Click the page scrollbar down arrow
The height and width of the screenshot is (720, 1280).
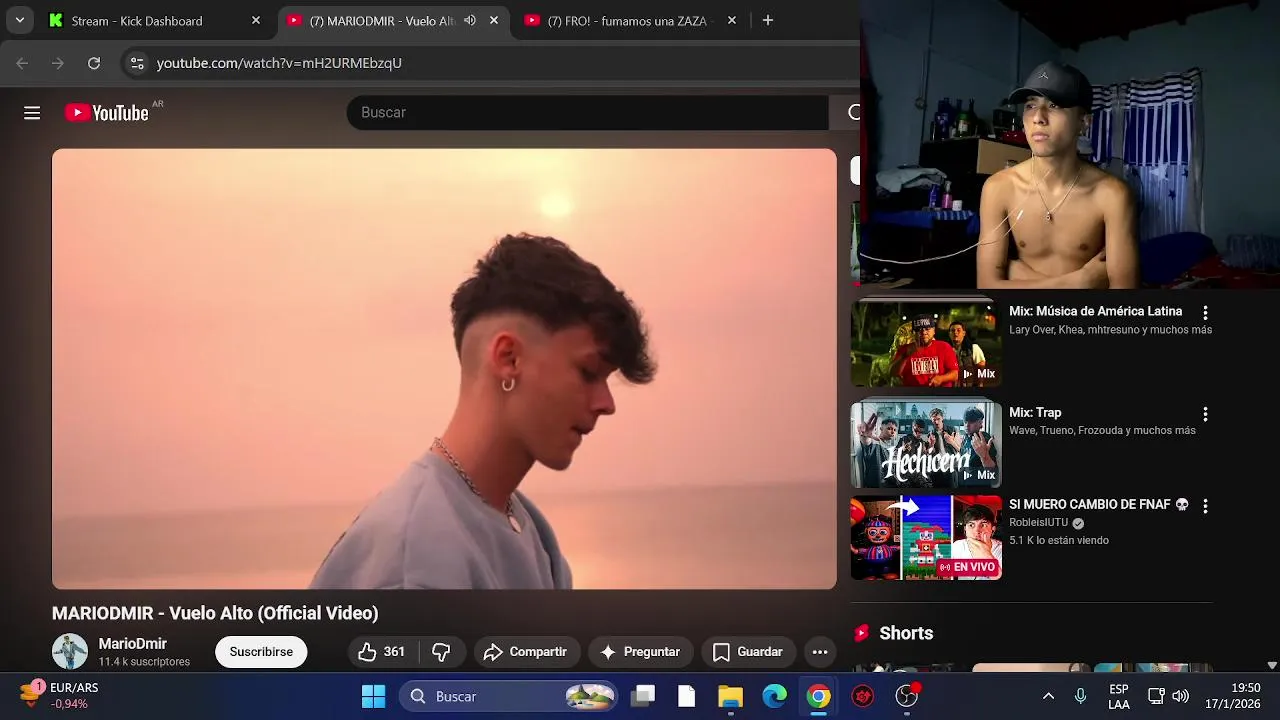tap(1272, 665)
